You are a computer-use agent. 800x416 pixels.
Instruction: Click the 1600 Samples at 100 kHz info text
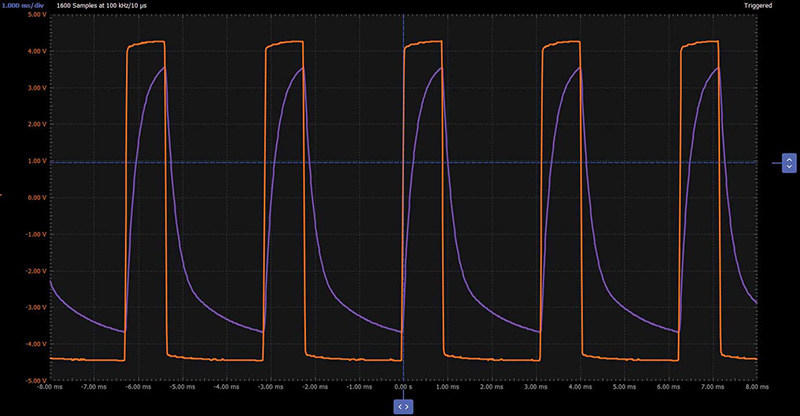click(102, 6)
